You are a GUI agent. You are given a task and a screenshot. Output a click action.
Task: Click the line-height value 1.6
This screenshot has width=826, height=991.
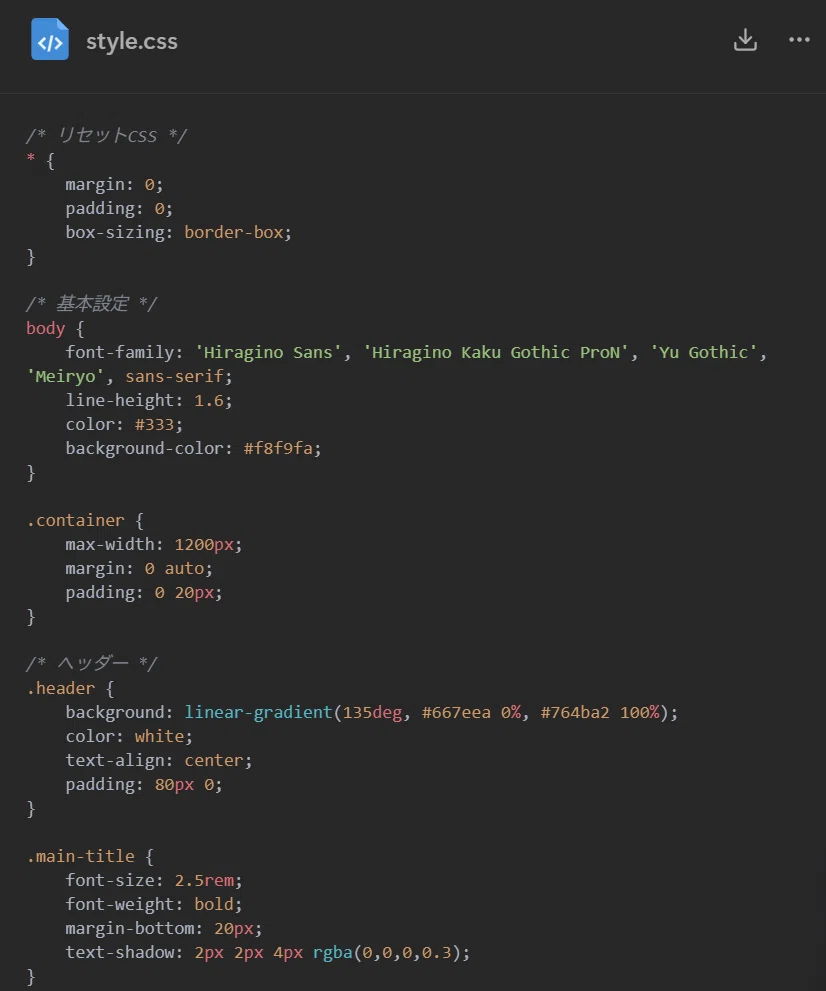pyautogui.click(x=209, y=401)
